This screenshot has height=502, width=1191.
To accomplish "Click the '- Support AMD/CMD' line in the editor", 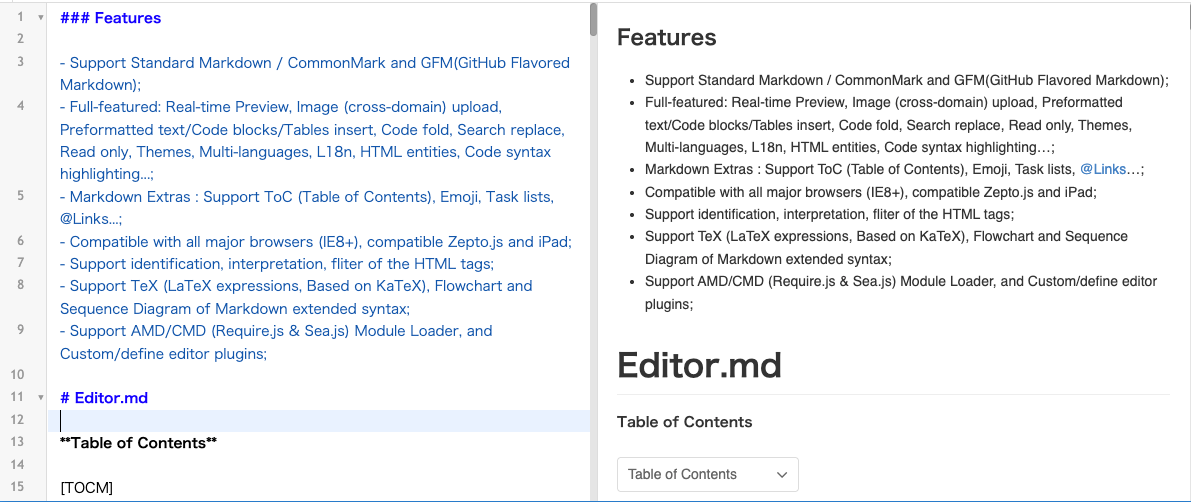I will click(276, 331).
